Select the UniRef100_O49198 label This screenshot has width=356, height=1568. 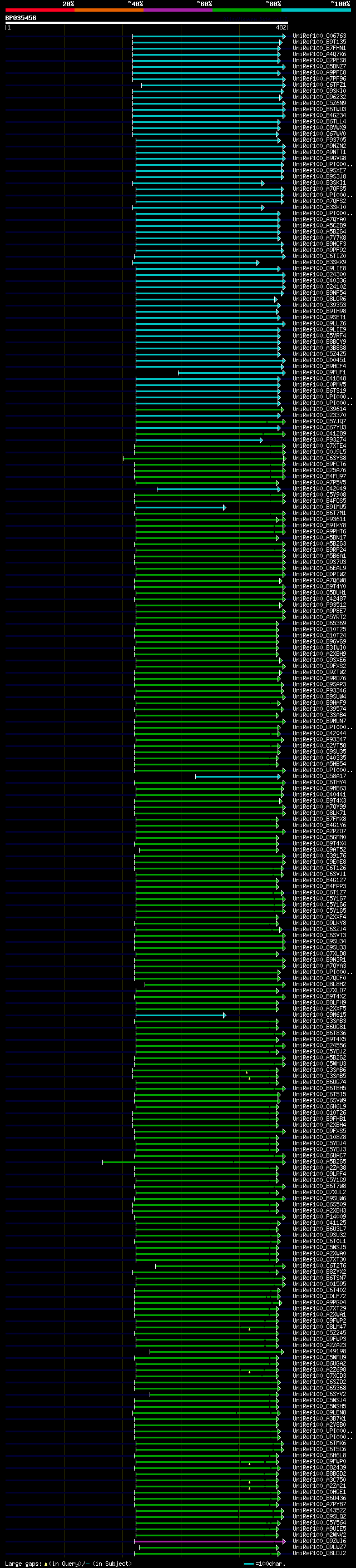tap(319, 1351)
